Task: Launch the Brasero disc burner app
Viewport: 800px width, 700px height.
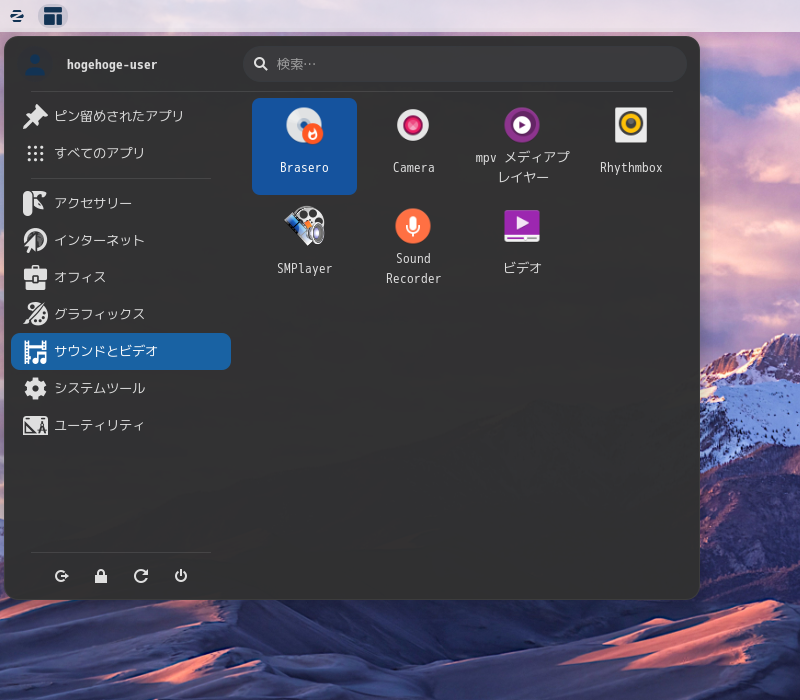Action: (x=304, y=146)
